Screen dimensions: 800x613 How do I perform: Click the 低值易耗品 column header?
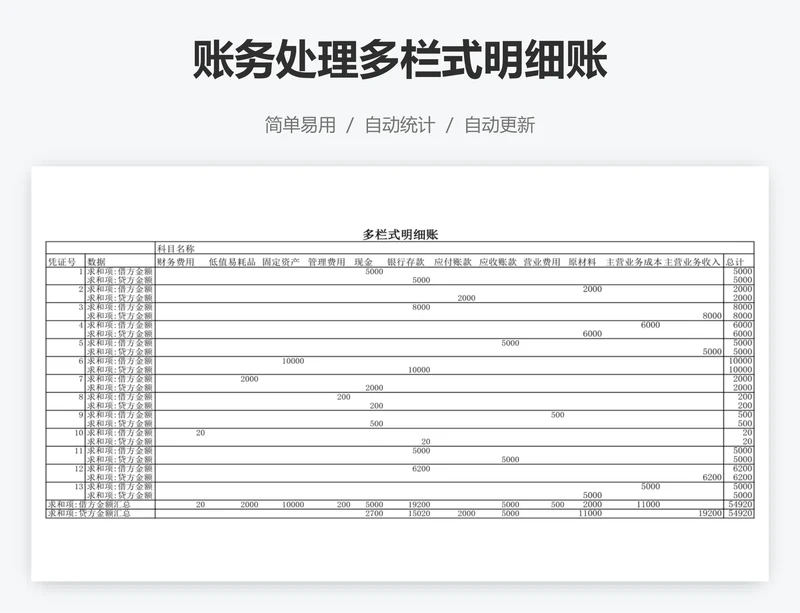click(232, 262)
